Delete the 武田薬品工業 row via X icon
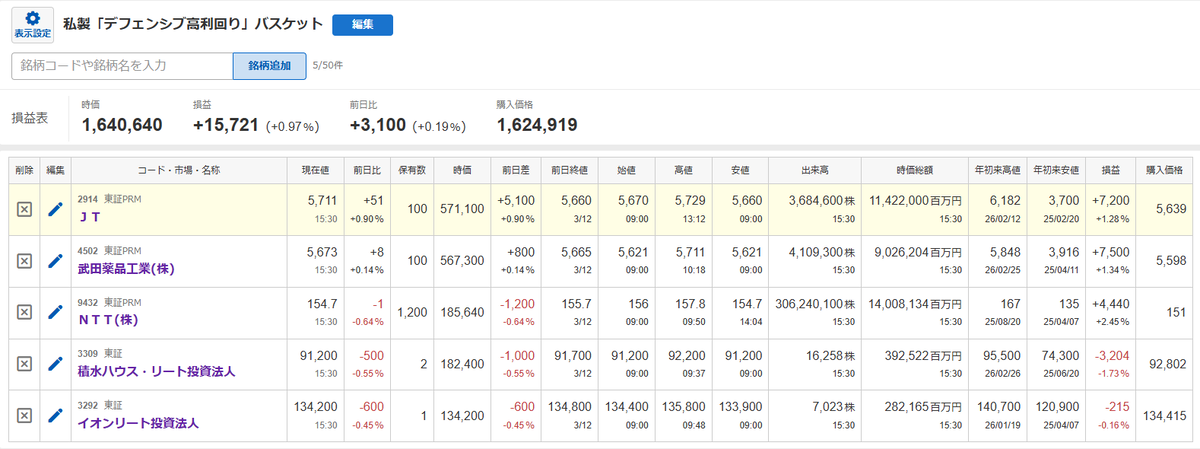Screen dimensions: 1200x449 [x=25, y=260]
